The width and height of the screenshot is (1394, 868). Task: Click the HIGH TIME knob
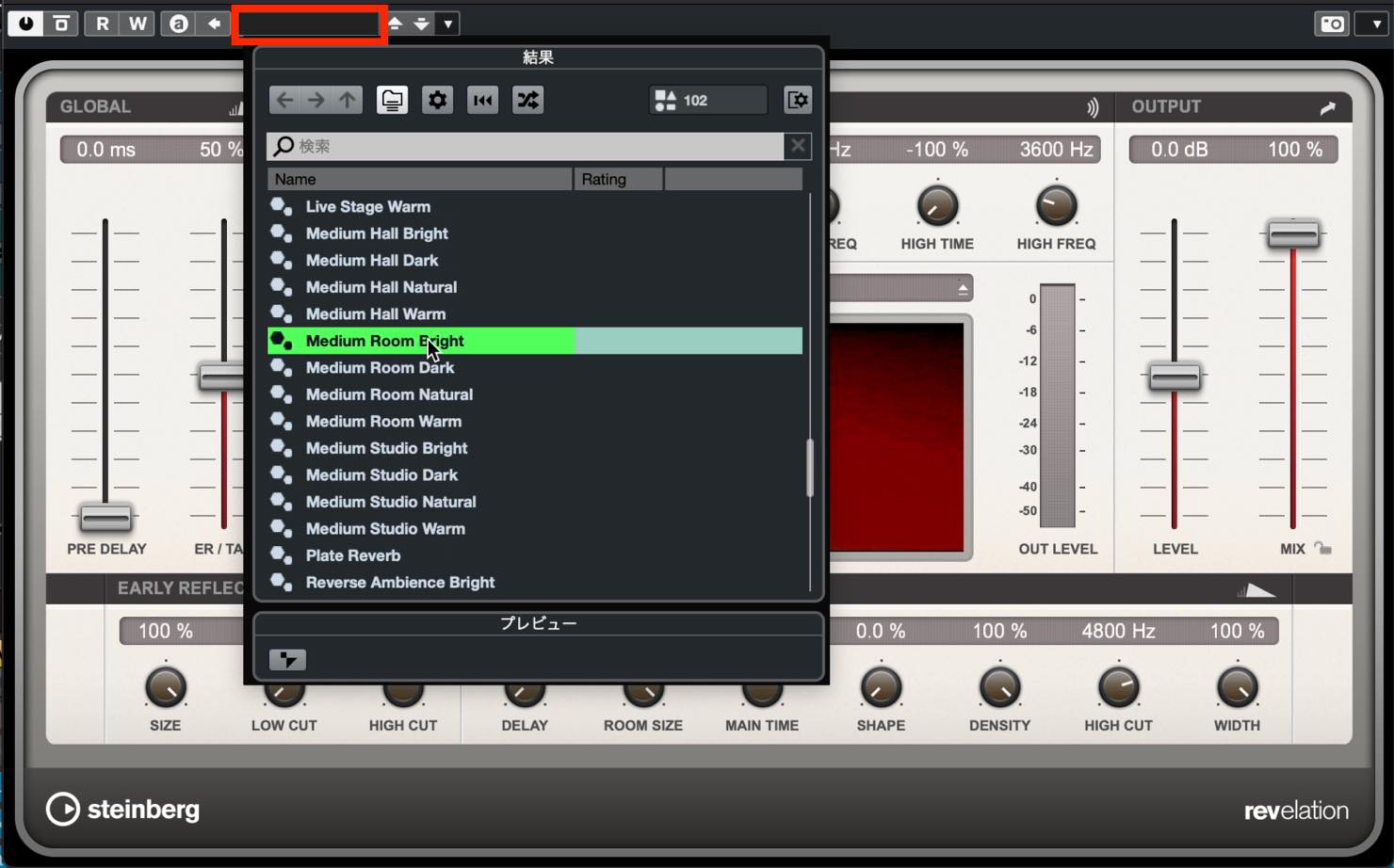(937, 206)
